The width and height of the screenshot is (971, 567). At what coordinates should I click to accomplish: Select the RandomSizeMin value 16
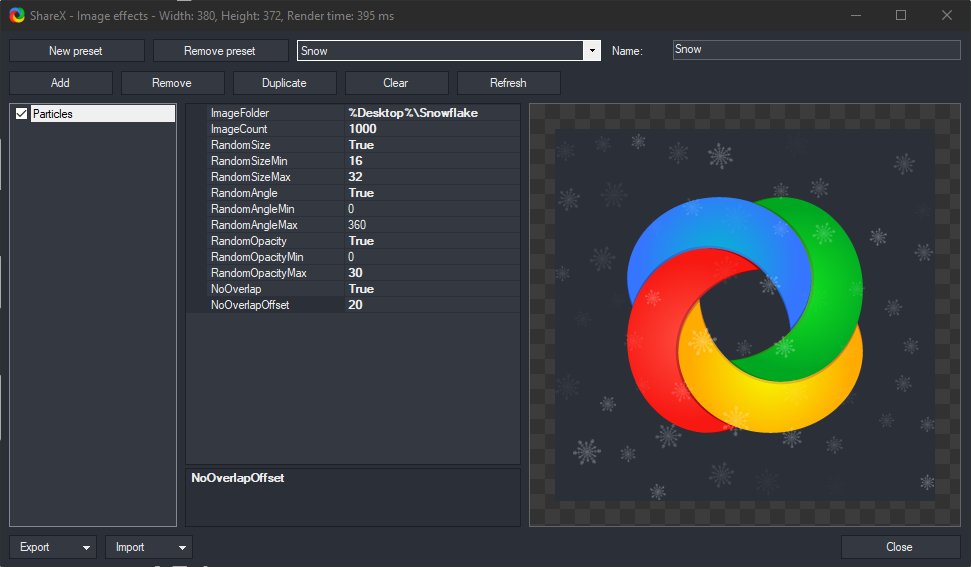pos(432,161)
